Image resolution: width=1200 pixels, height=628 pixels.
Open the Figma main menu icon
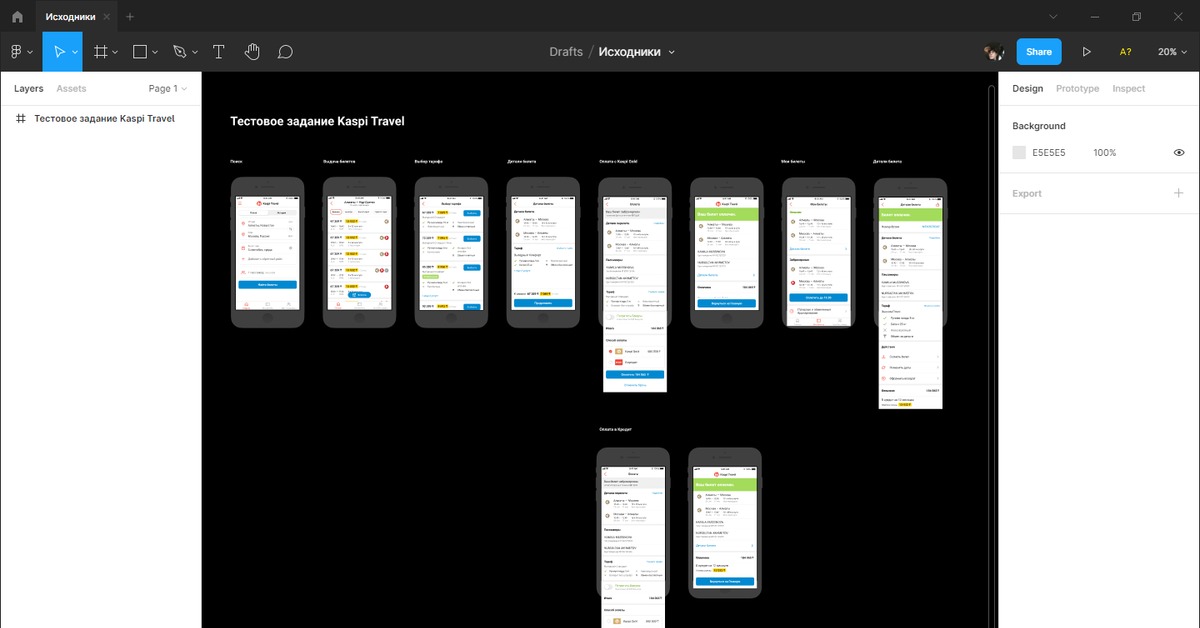pos(16,52)
